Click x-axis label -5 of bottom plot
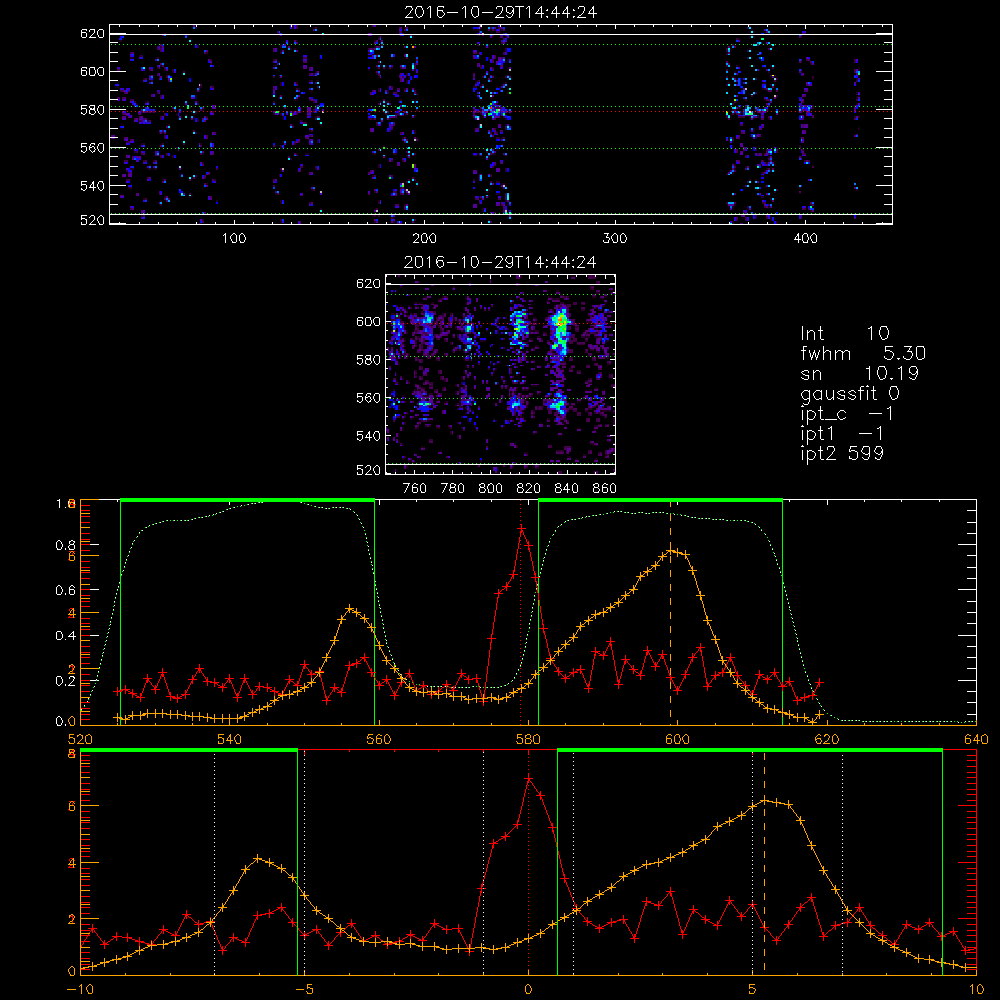Screen dimensions: 1000x1000 pyautogui.click(x=305, y=989)
